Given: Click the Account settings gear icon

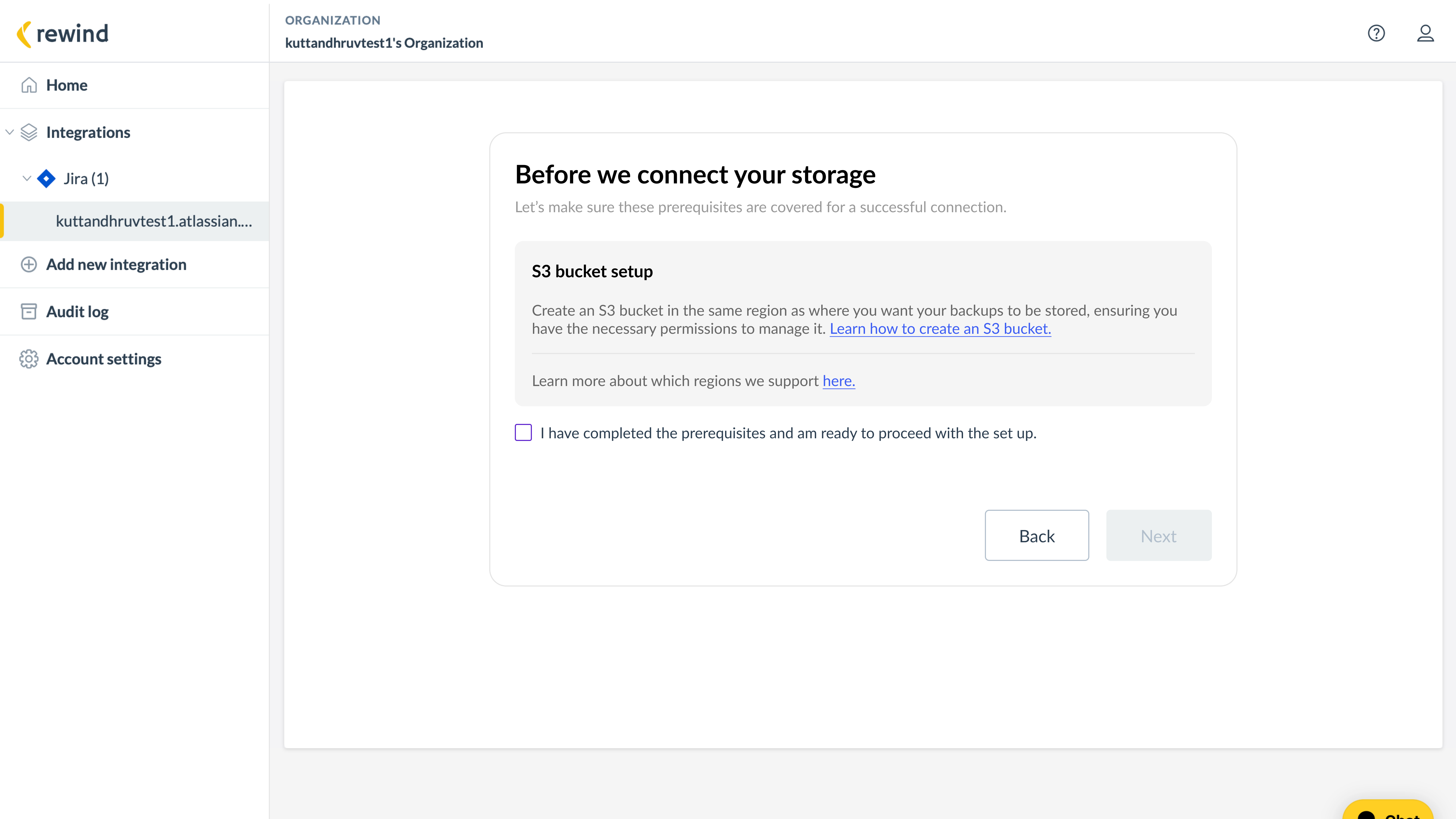Looking at the screenshot, I should point(29,359).
